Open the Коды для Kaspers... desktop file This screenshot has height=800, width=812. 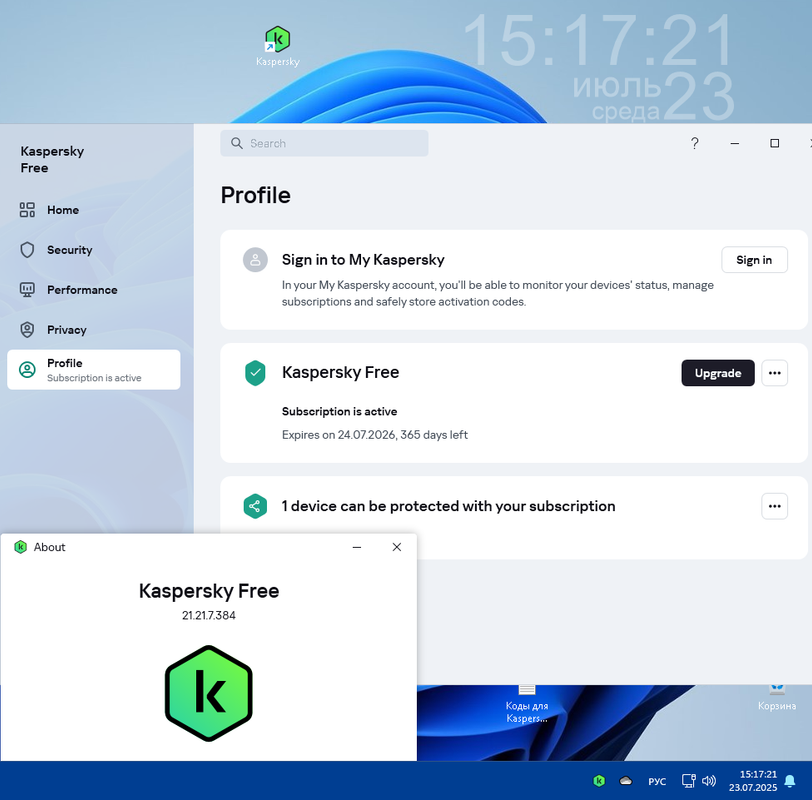pos(527,704)
